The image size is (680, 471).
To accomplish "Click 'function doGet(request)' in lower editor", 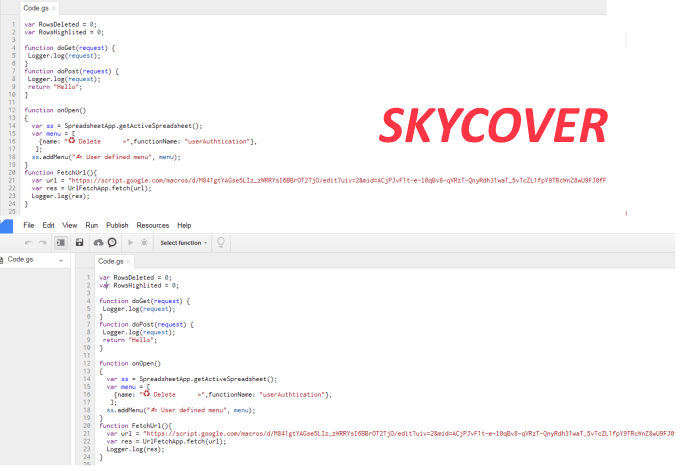I will tap(141, 301).
